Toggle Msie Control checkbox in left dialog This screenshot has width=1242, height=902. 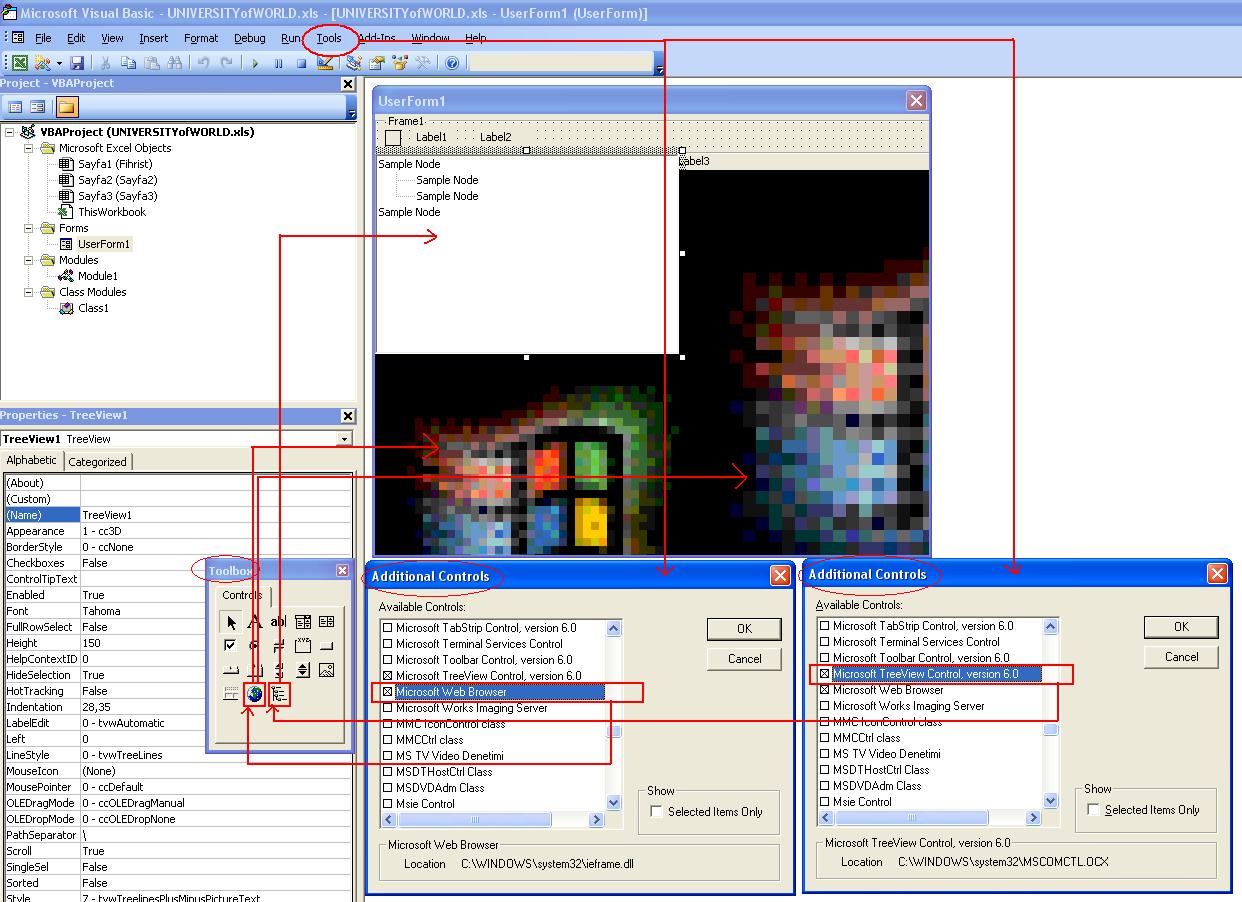(388, 804)
